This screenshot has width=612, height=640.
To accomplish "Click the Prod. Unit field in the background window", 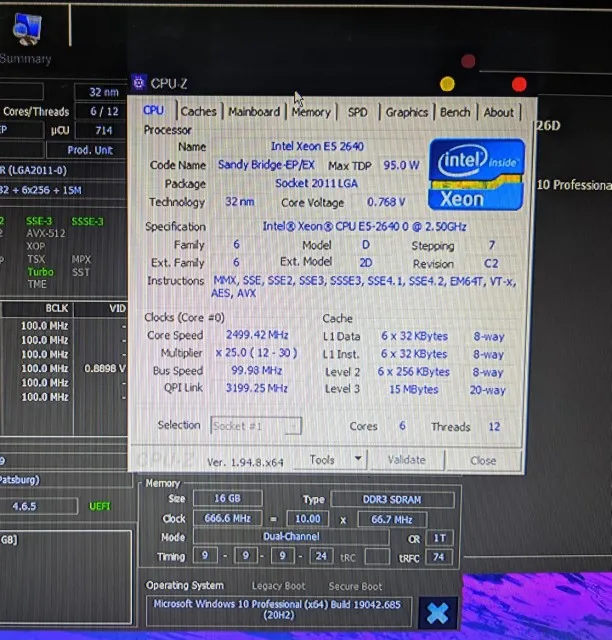I will point(86,150).
